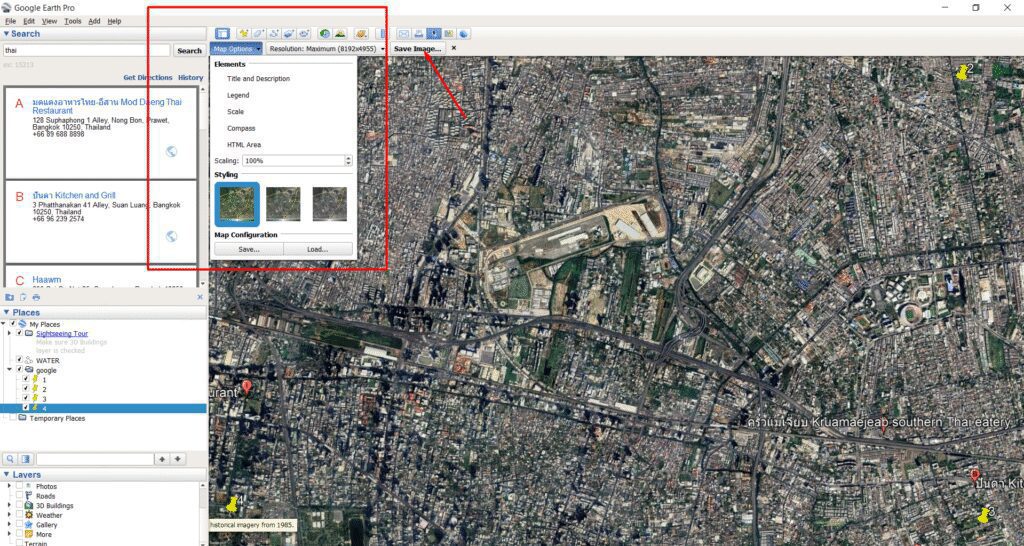The height and width of the screenshot is (546, 1024).
Task: Click the Add Placemark pushpin toolbar icon
Action: [244, 33]
